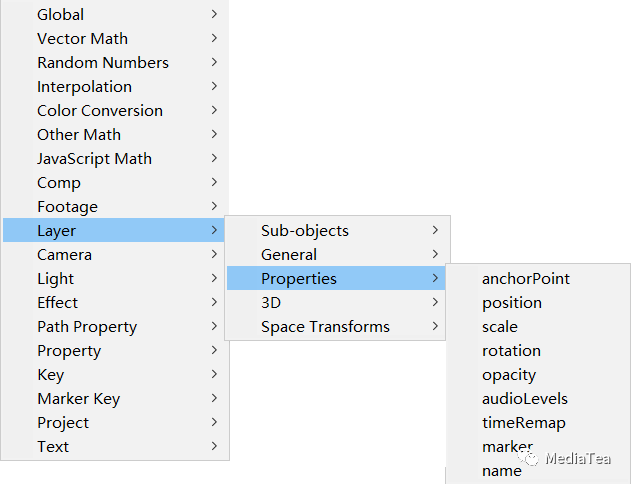Open the Global submenu

click(60, 15)
